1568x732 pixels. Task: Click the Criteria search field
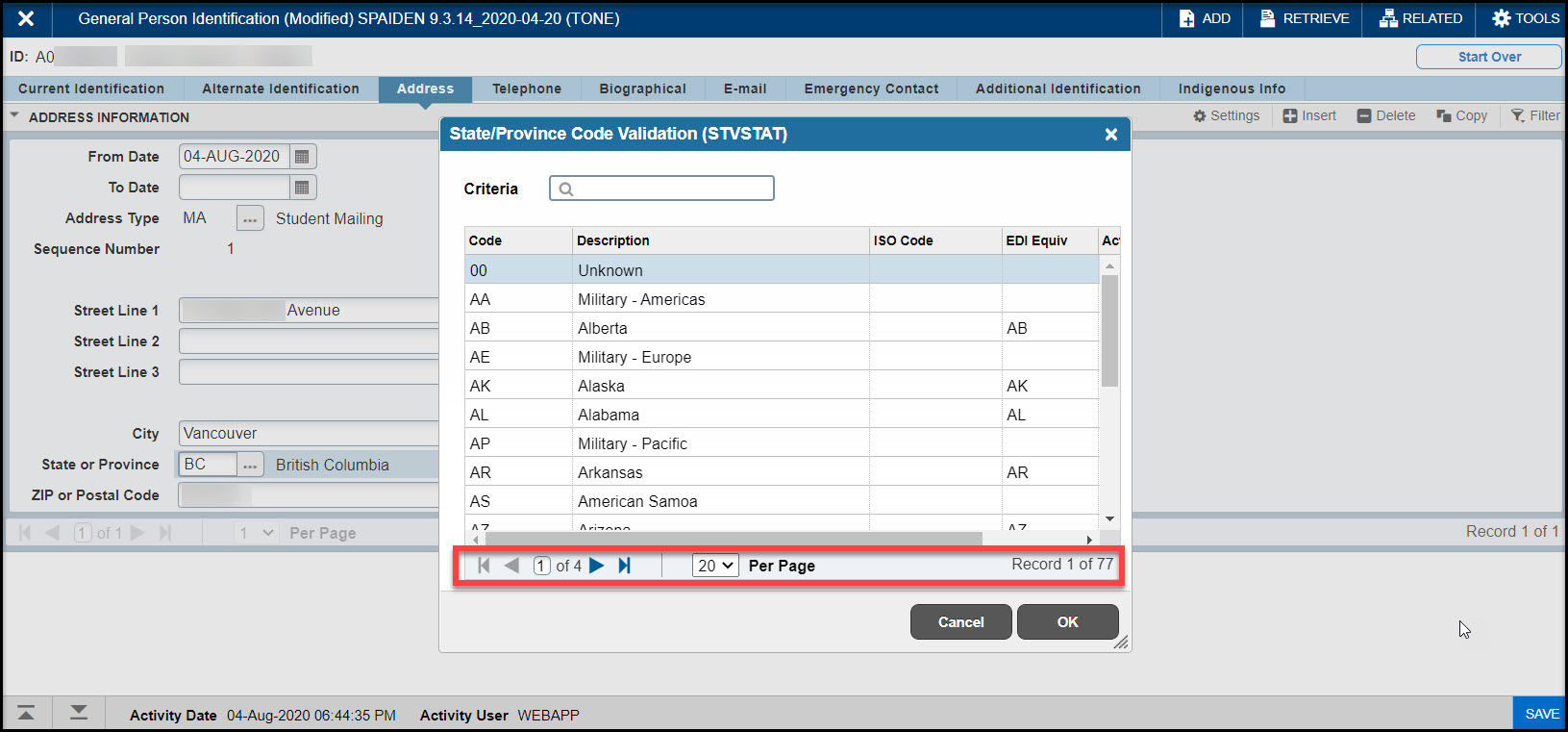(661, 189)
